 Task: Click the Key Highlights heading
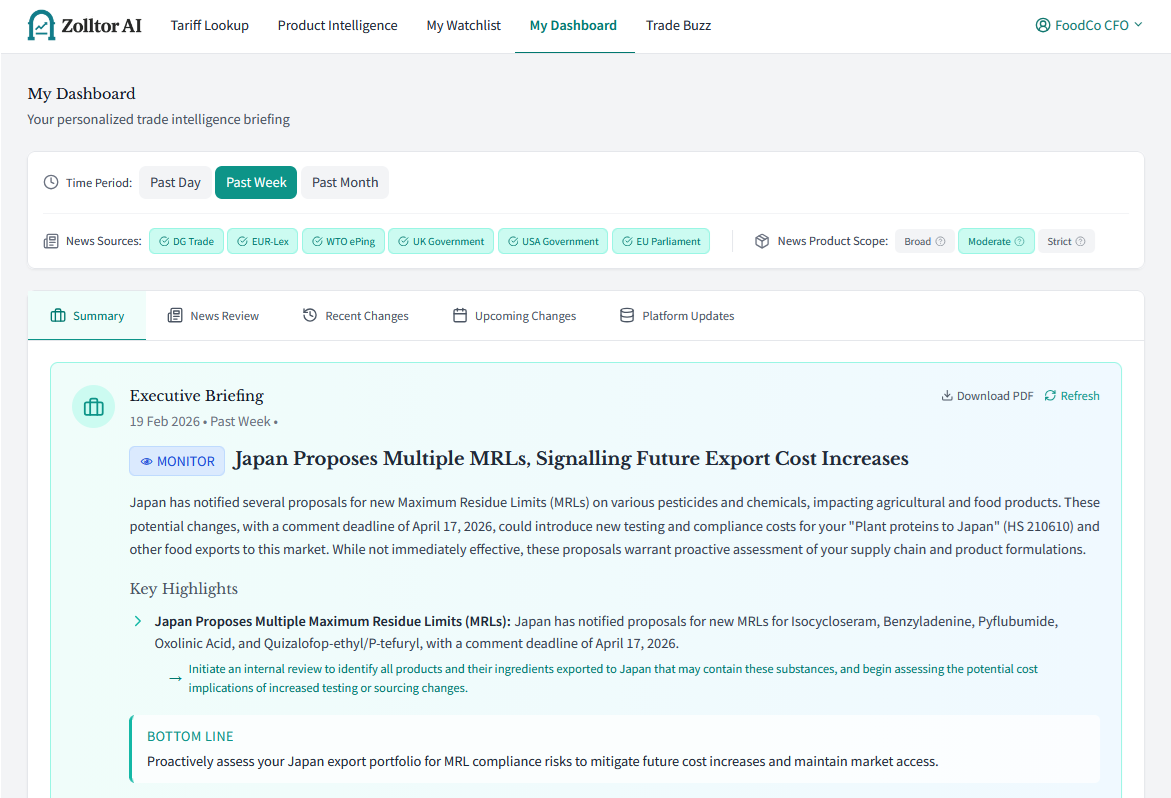click(x=184, y=589)
